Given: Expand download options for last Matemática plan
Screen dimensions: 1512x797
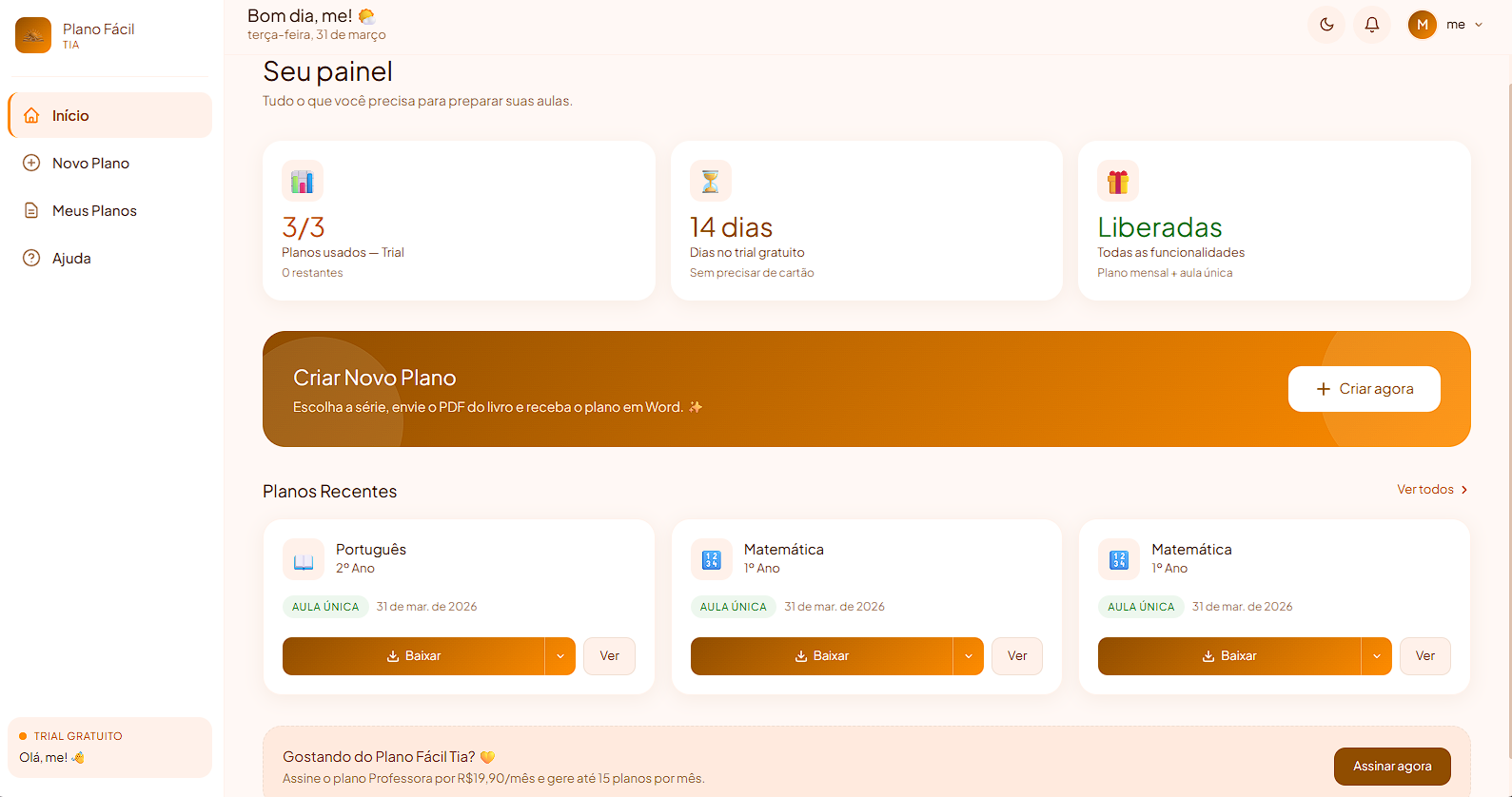Looking at the screenshot, I should pyautogui.click(x=1376, y=656).
